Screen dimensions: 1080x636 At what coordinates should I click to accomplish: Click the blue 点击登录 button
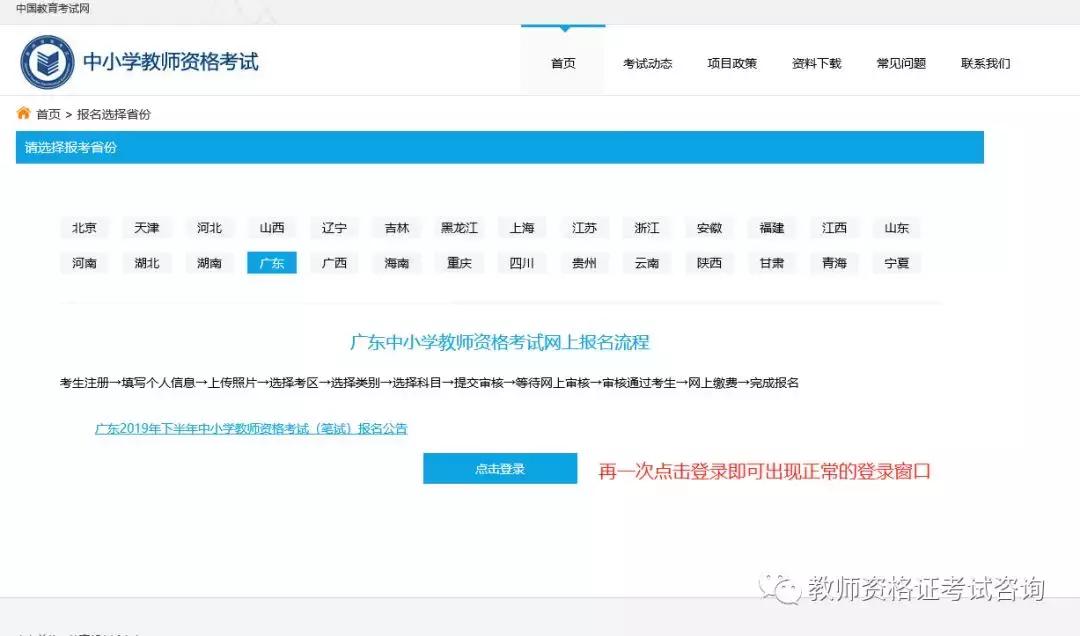[x=499, y=467]
